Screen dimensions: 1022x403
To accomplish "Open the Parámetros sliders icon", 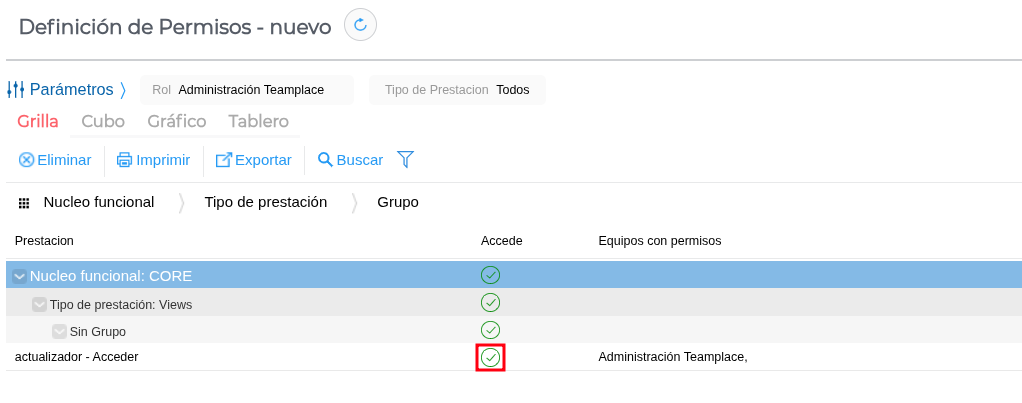I will pyautogui.click(x=15, y=90).
